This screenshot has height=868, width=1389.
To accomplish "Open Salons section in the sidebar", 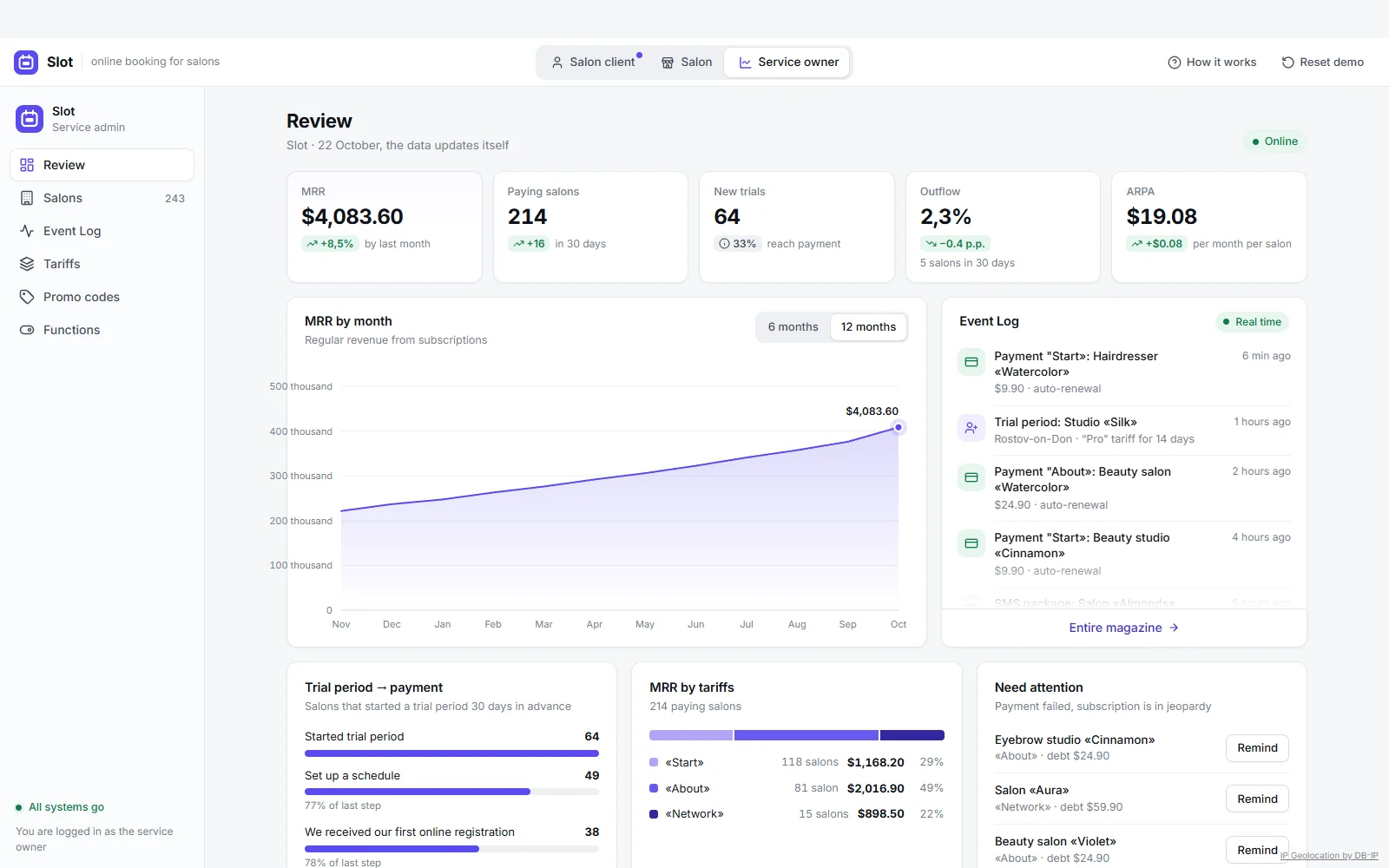I will [x=102, y=198].
